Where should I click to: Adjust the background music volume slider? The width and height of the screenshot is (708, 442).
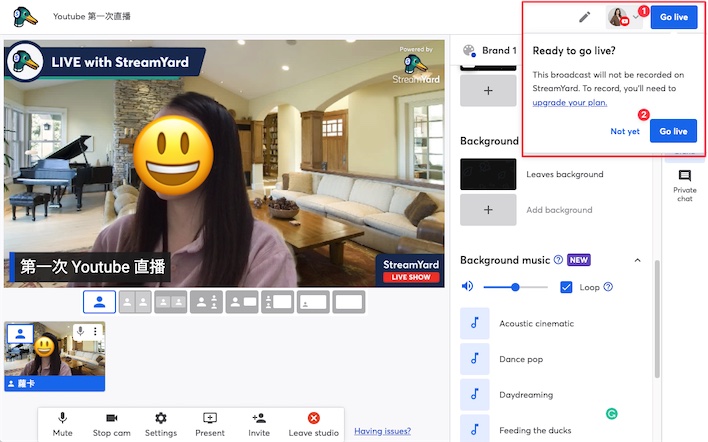515,287
